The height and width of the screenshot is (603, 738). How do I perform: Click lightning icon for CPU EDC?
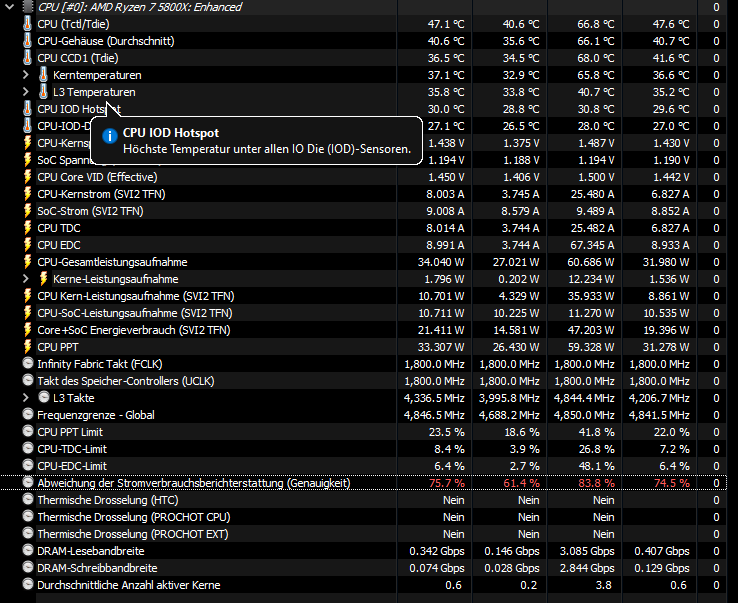[28, 245]
